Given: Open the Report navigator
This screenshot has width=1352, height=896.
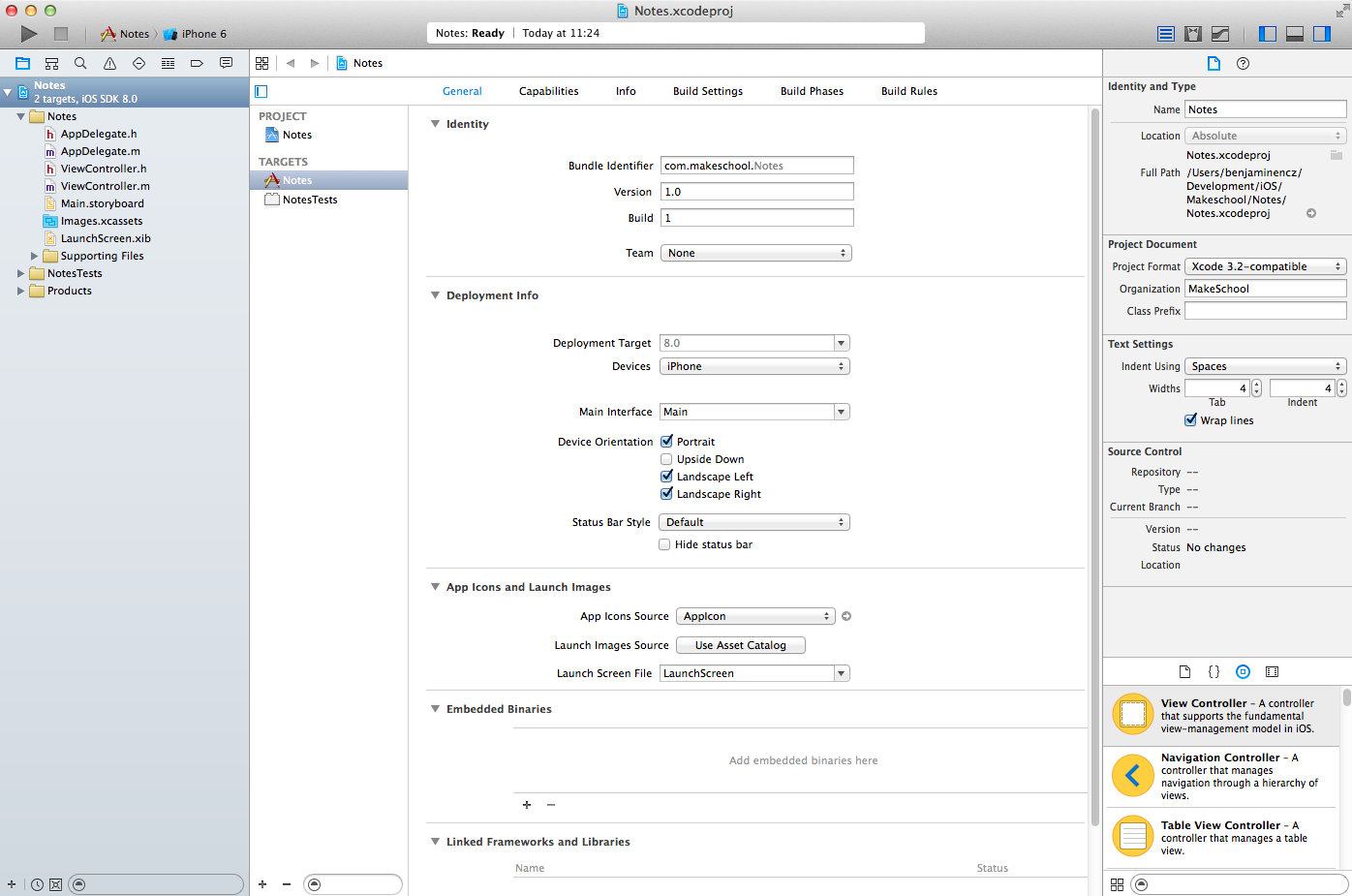Looking at the screenshot, I should point(226,63).
